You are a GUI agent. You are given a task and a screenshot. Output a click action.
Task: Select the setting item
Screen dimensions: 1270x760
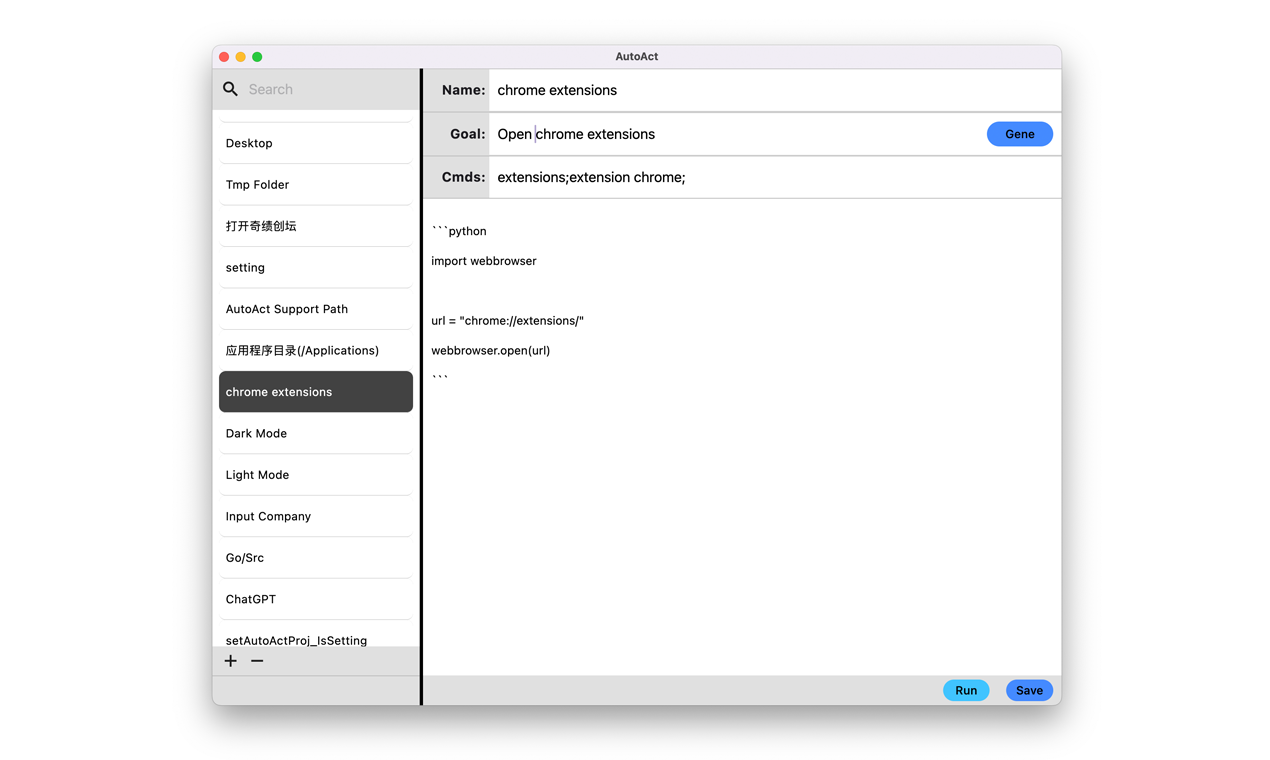pos(316,267)
